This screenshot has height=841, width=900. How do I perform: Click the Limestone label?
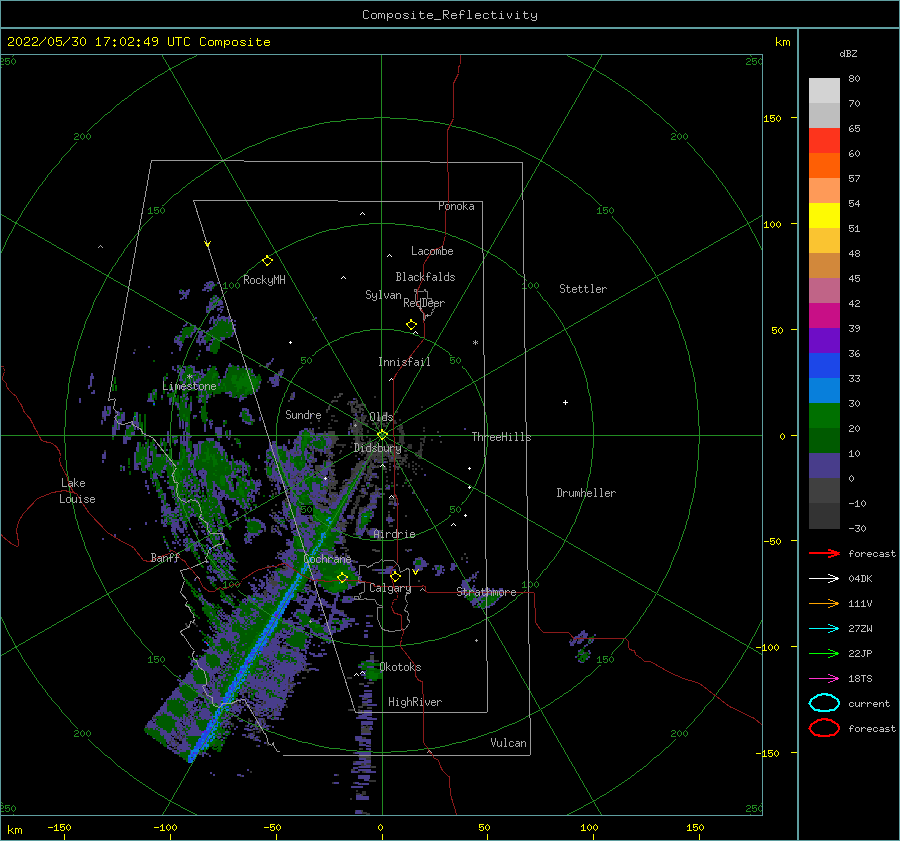pos(189,386)
